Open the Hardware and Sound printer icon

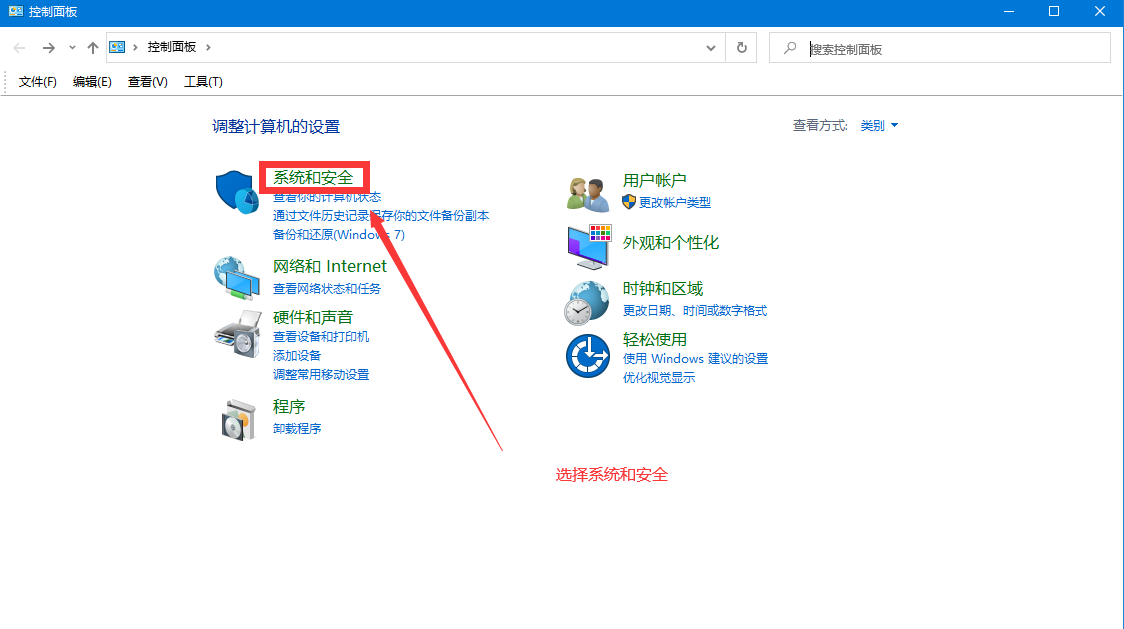237,334
